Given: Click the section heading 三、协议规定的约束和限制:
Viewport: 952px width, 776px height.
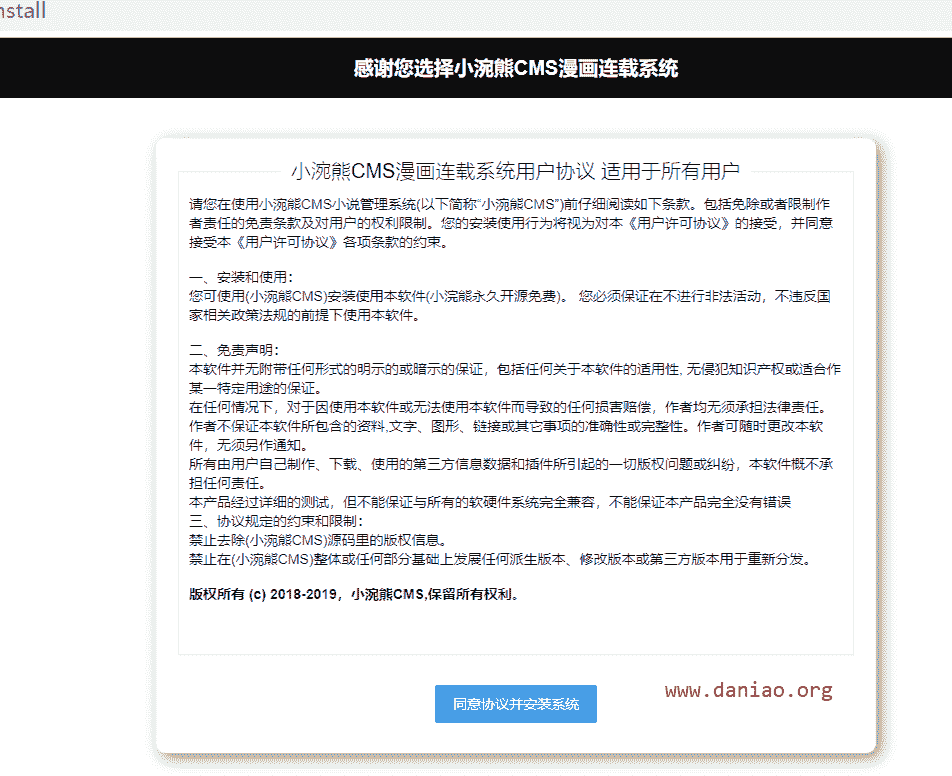Looking at the screenshot, I should pos(276,521).
